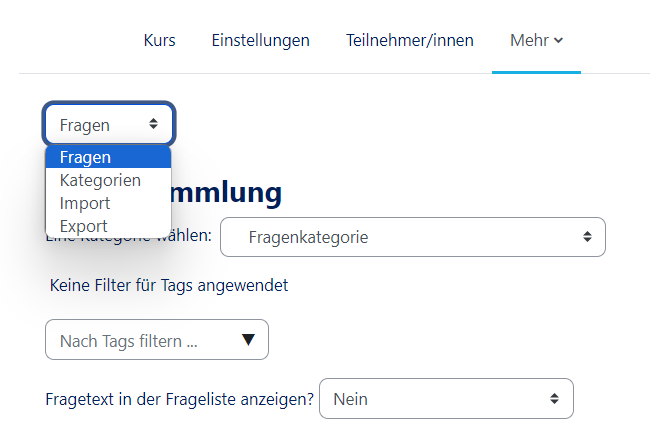This screenshot has height=426, width=650.
Task: Click the 'Fragetext in der Frageliste anzeigen?' label
Action: (x=180, y=399)
